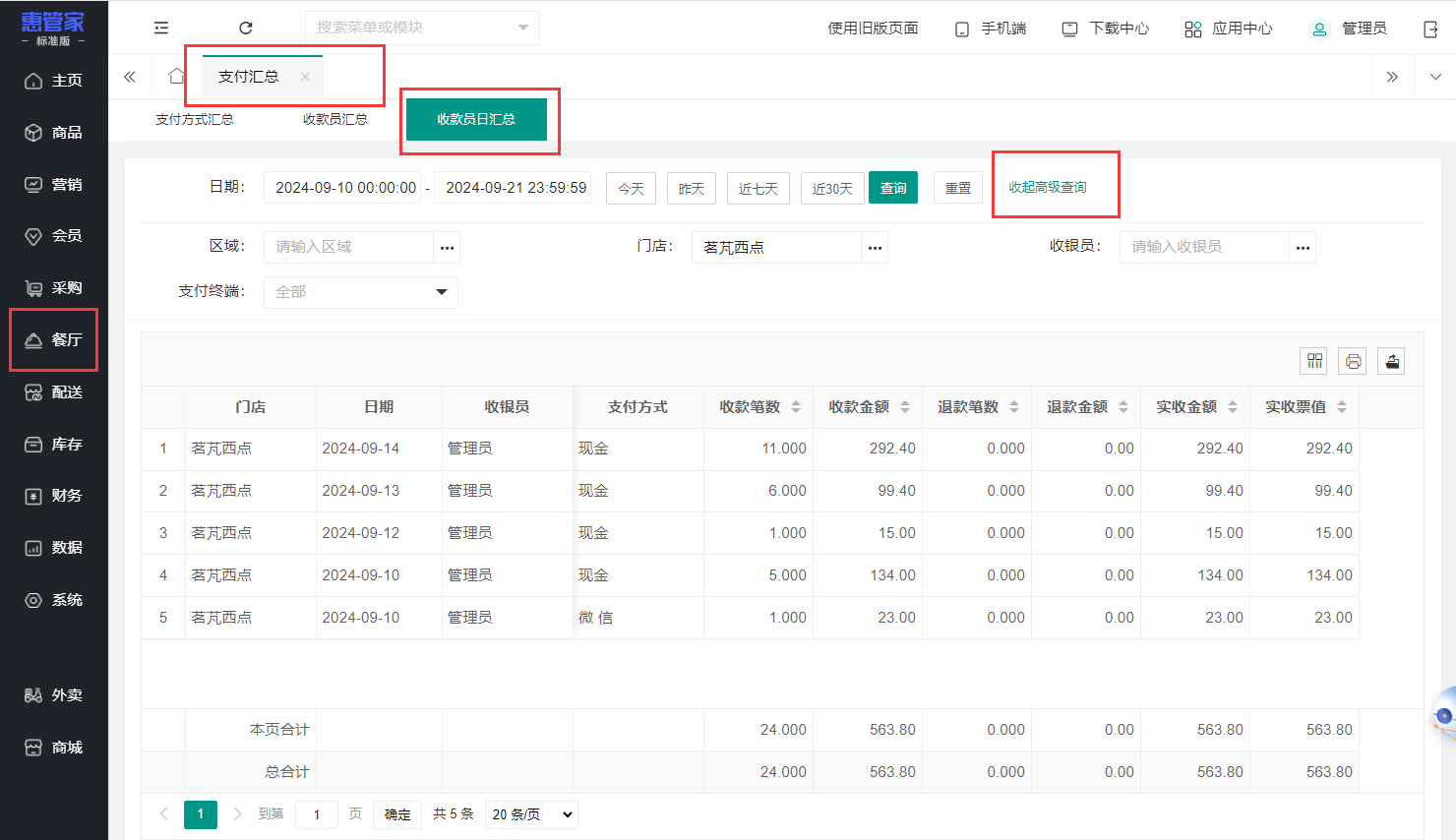
Task: Open the 支付终端 dropdown
Action: coord(361,292)
